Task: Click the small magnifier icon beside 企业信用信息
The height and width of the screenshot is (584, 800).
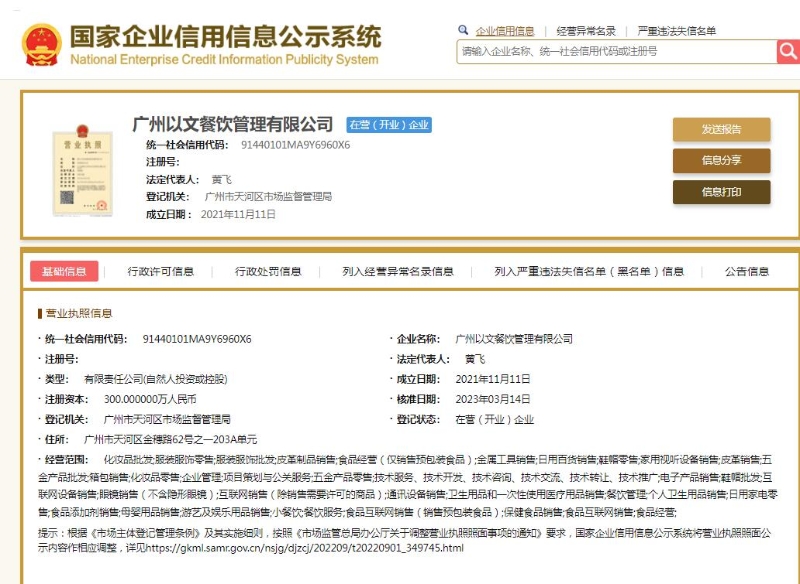Action: pos(462,31)
